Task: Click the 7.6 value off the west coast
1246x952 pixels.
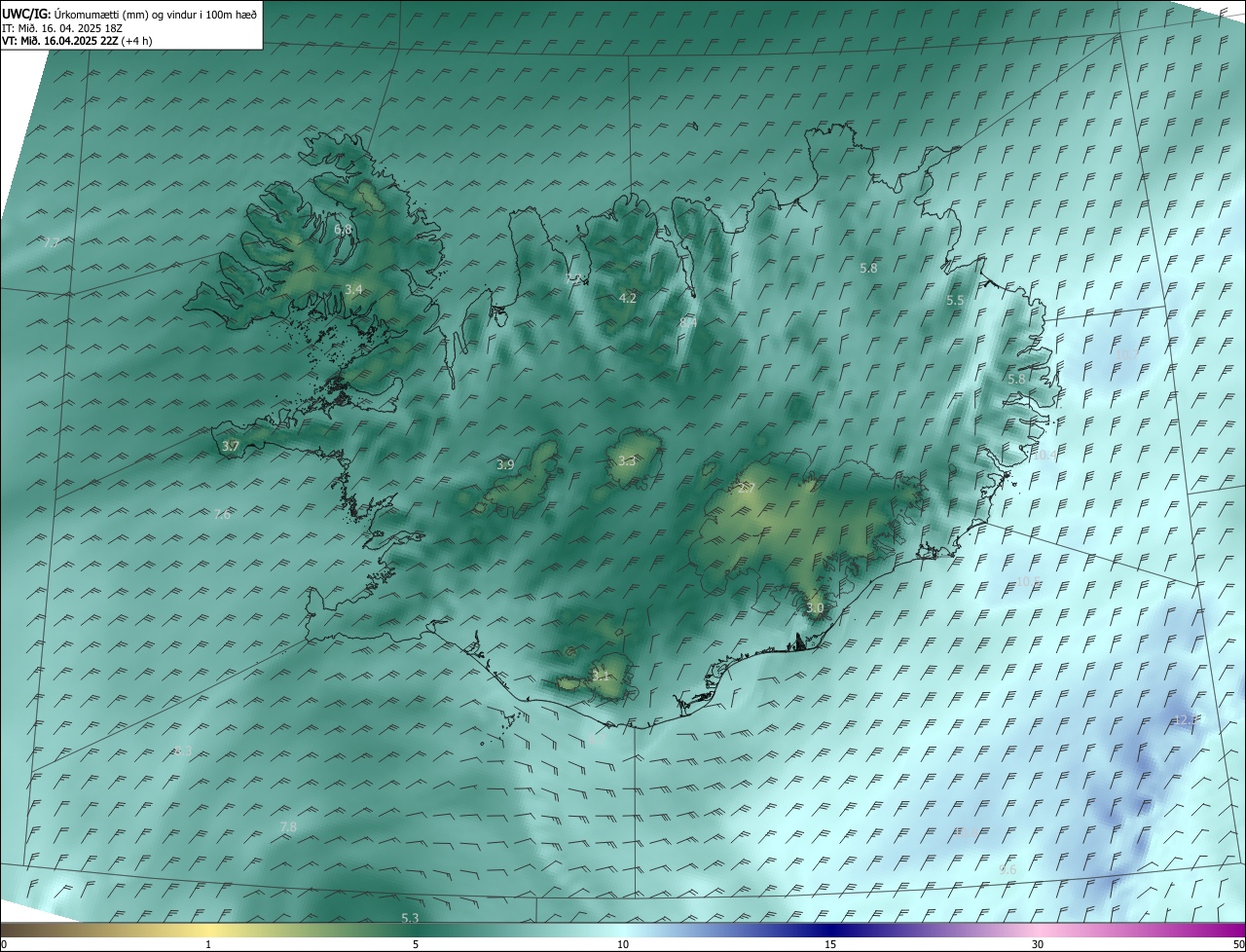Action: click(x=222, y=515)
